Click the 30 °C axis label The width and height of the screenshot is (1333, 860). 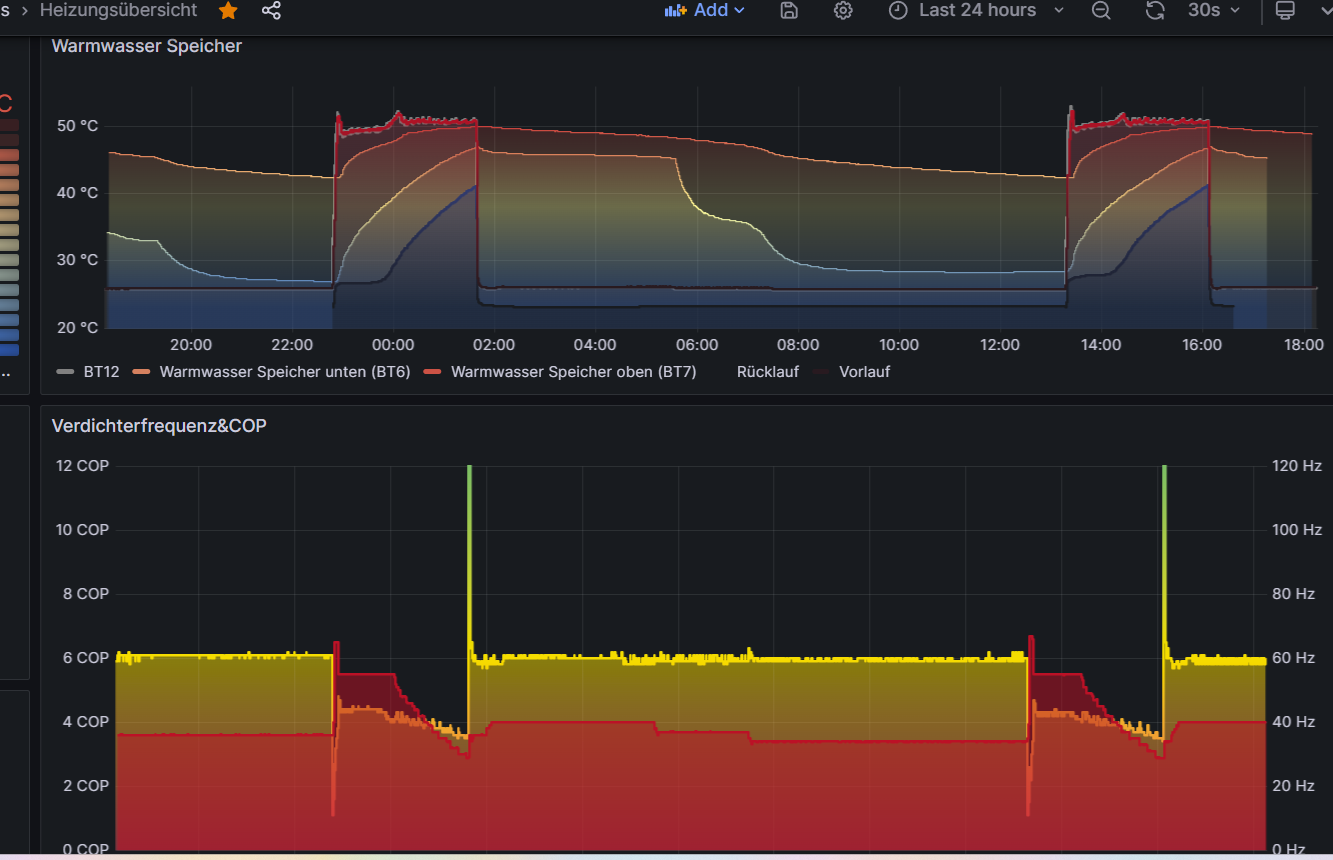77,260
